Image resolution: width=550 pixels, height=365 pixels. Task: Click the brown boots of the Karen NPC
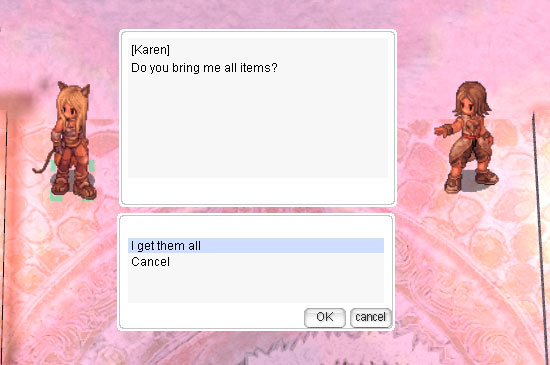click(470, 181)
